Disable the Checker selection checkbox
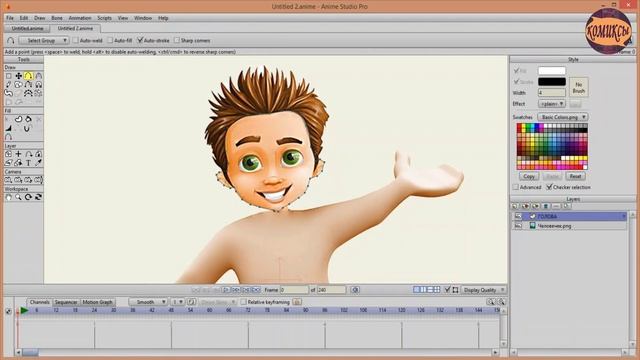Viewport: 640px width, 360px height. click(549, 187)
